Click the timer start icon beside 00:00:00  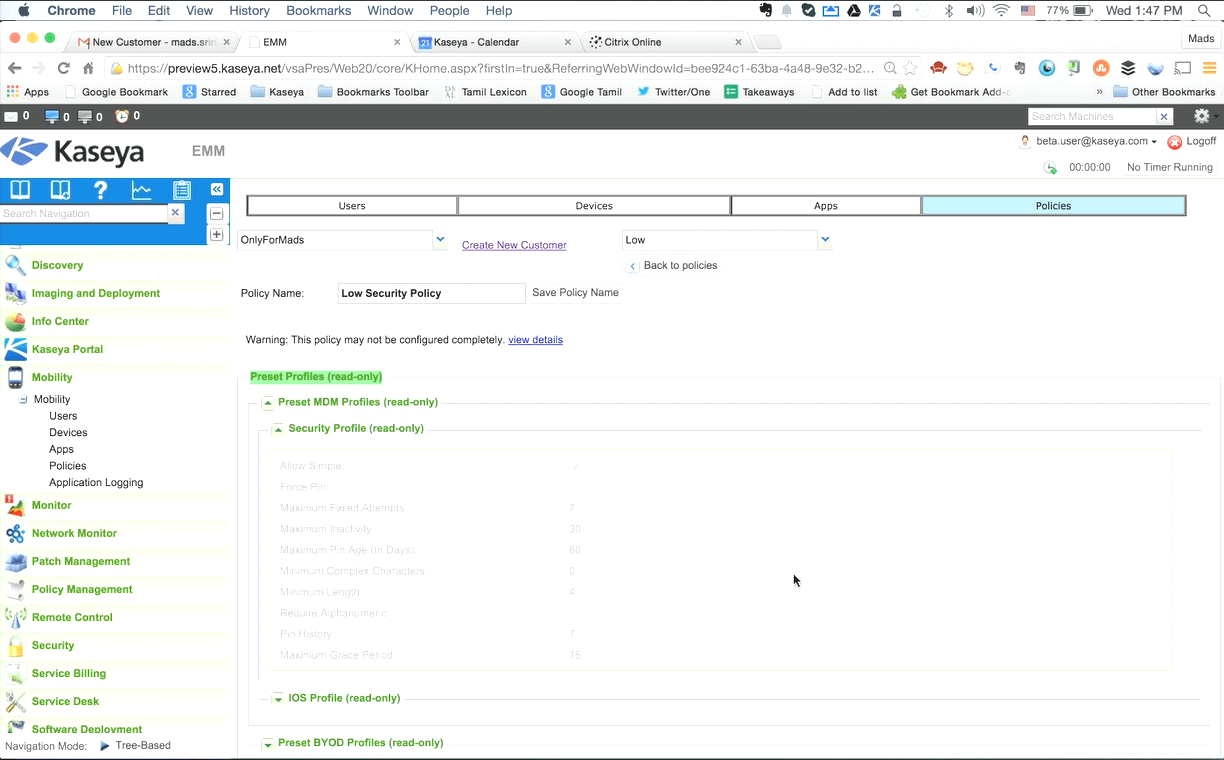pyautogui.click(x=1050, y=168)
